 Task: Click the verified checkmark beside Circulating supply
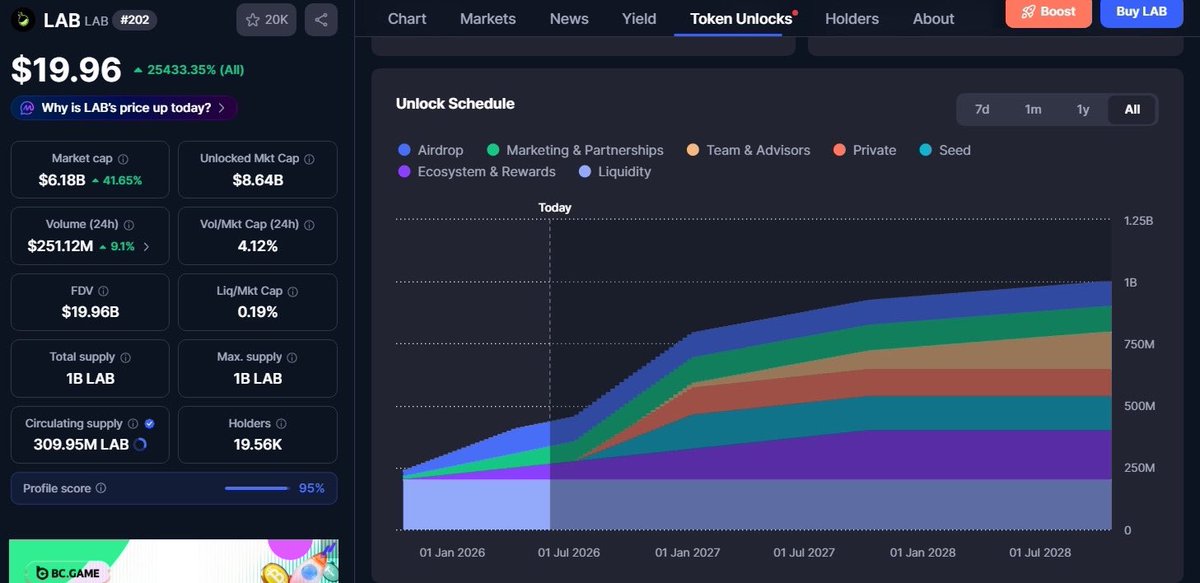click(x=149, y=423)
